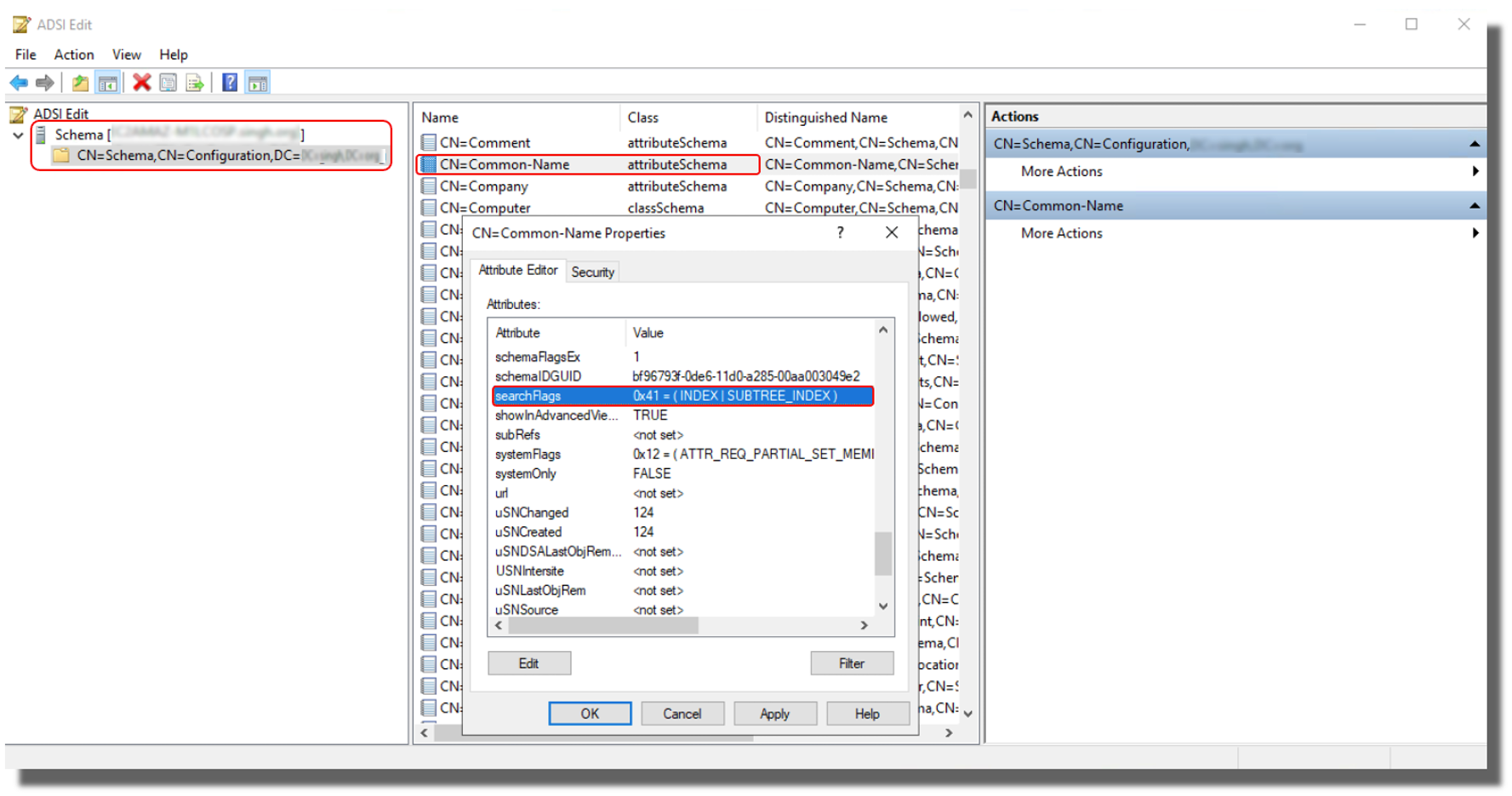1512x796 pixels.
Task: Collapse the CN=Common-Name actions group
Action: pyautogui.click(x=1475, y=205)
